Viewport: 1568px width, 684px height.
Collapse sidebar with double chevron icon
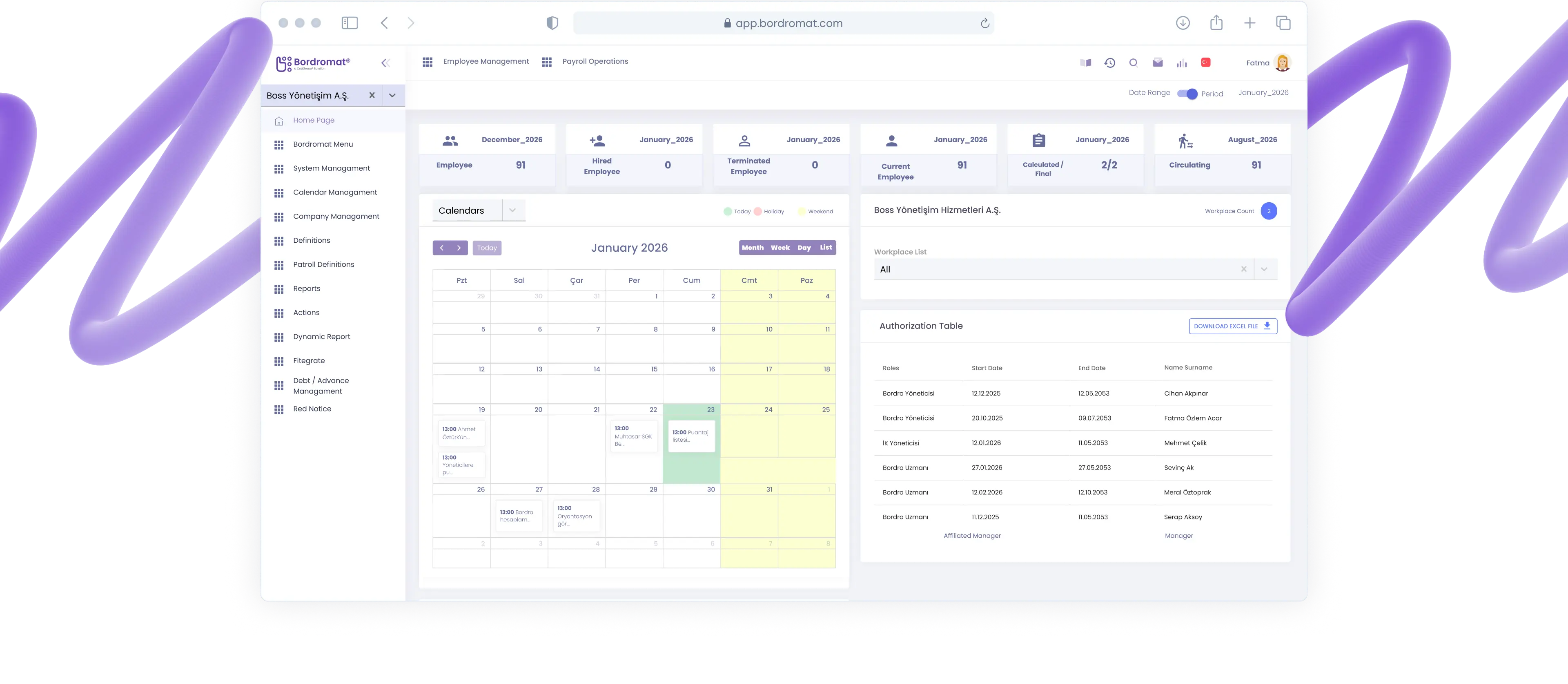pyautogui.click(x=385, y=63)
